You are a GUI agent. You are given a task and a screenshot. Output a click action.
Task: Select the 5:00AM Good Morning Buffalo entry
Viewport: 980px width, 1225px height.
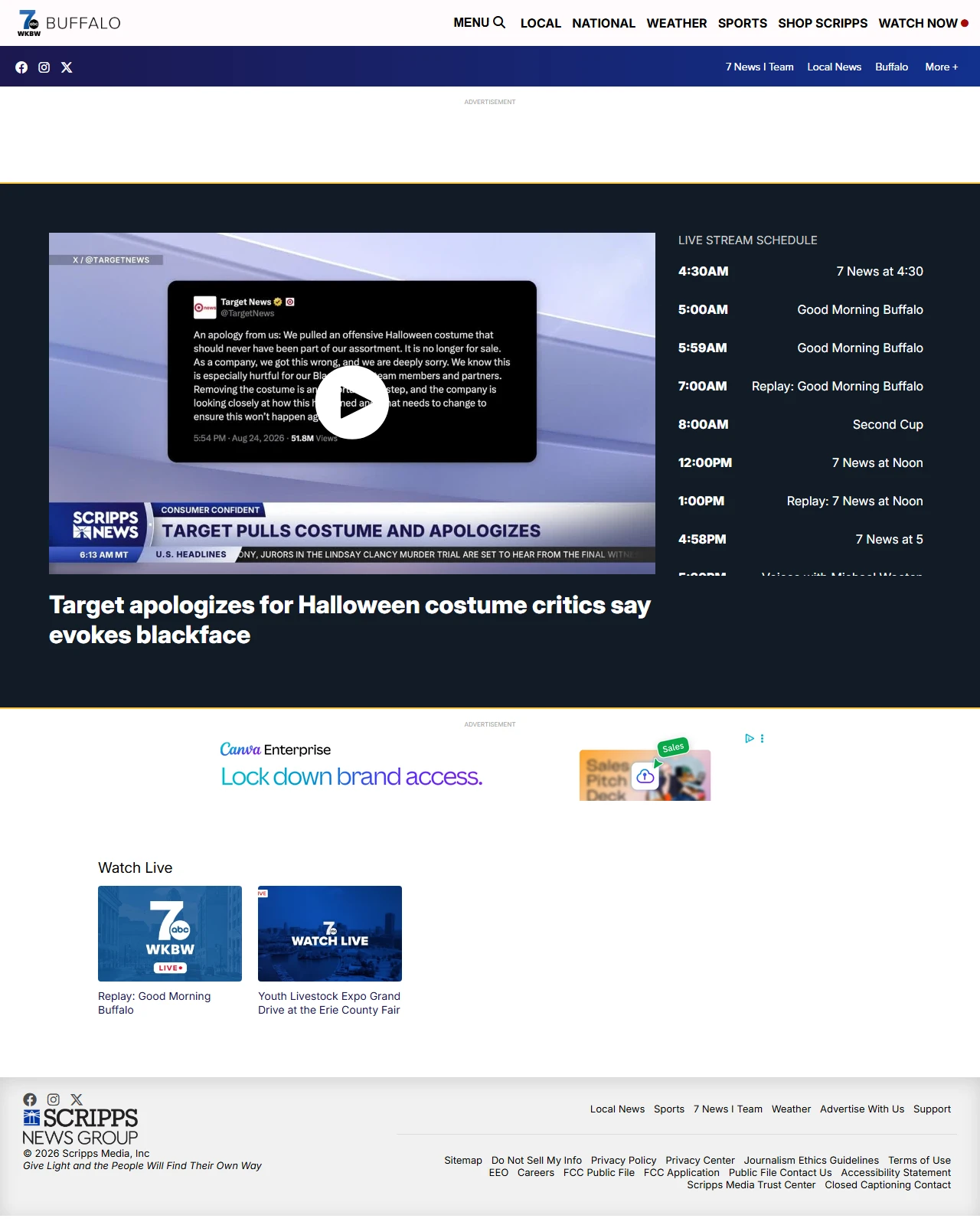[801, 309]
